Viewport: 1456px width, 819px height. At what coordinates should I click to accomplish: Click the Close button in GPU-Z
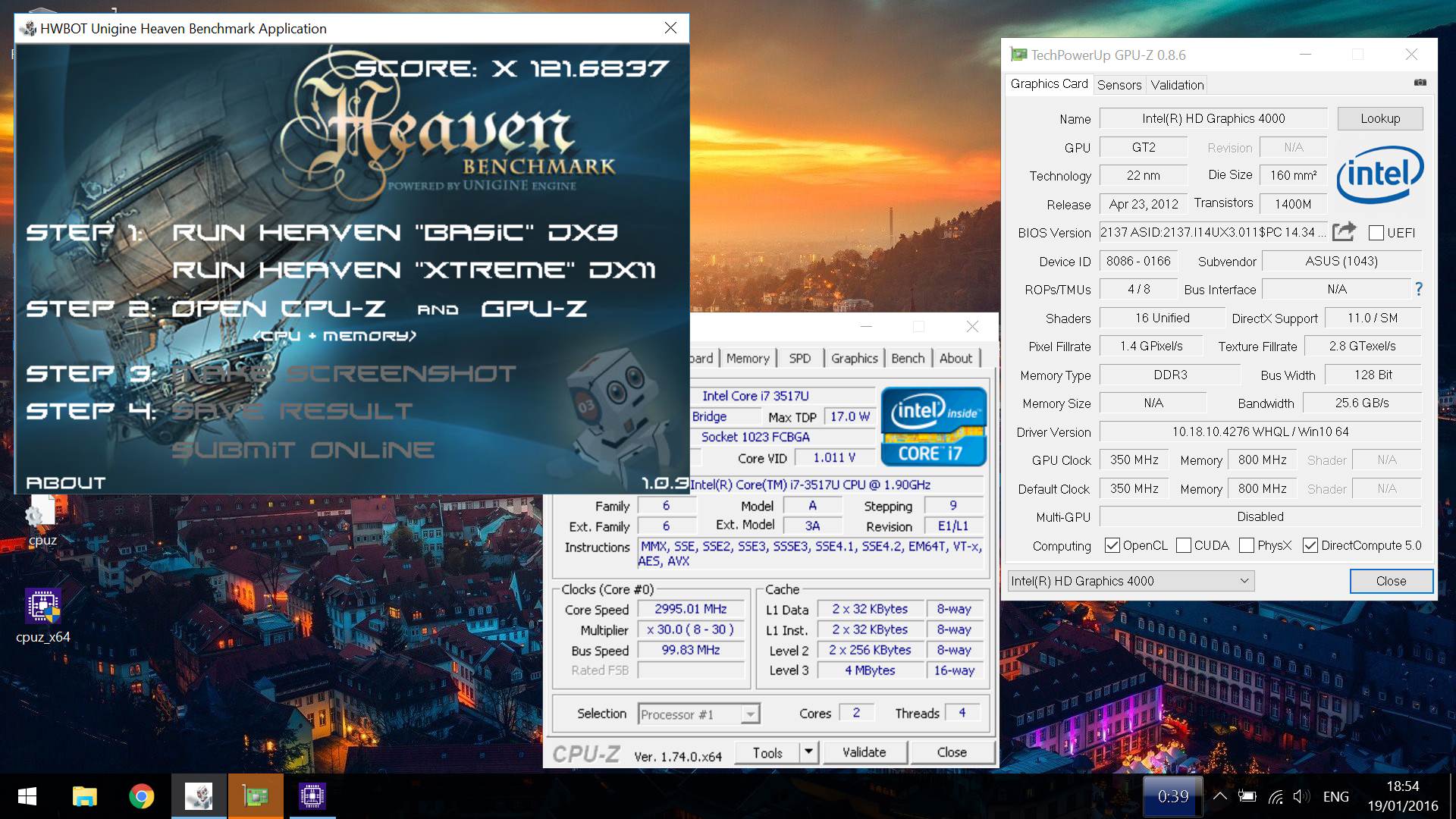pos(1391,581)
